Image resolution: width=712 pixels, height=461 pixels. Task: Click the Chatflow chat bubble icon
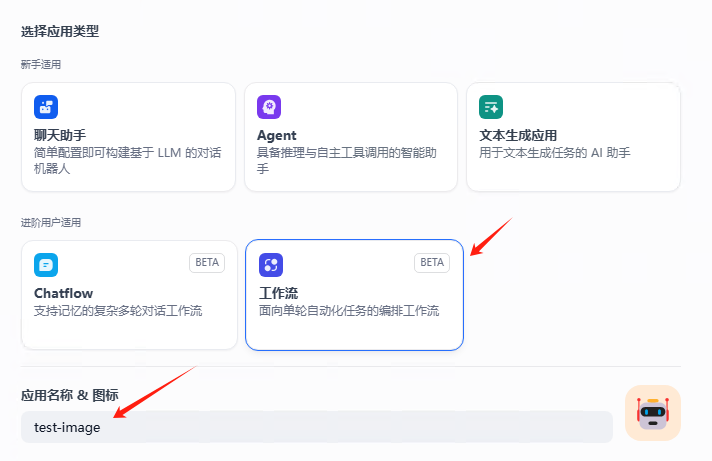pos(46,265)
